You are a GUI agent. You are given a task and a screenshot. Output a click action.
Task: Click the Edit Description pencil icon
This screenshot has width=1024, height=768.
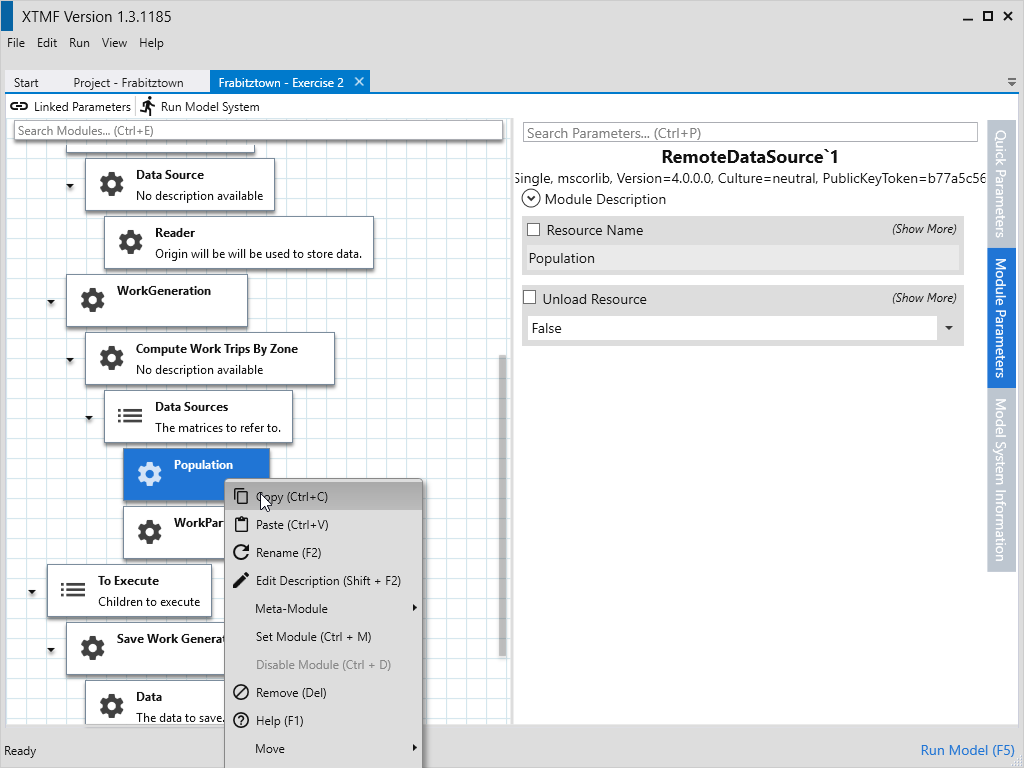[x=240, y=581]
